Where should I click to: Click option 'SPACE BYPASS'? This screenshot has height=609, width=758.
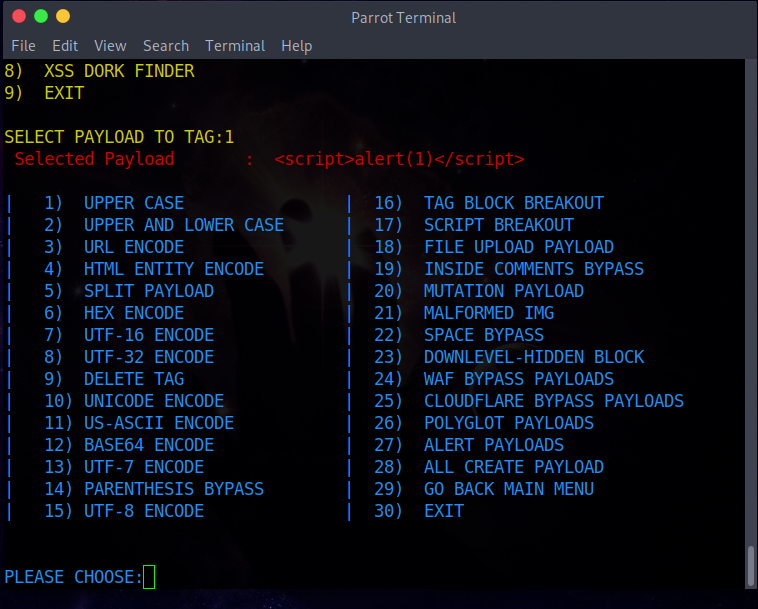click(x=484, y=335)
